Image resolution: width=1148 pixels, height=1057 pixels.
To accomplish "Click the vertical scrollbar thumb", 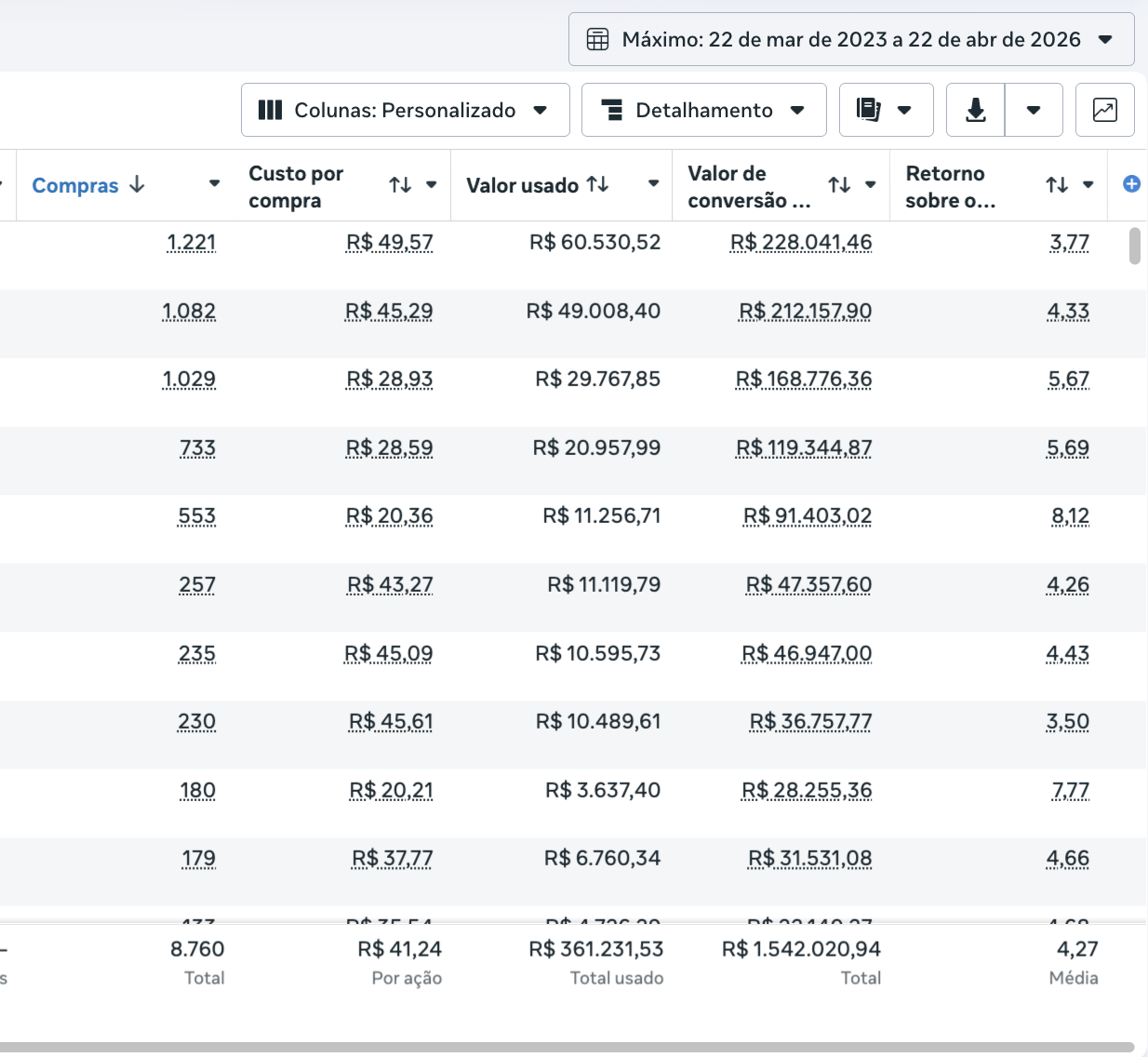I will (x=1134, y=246).
